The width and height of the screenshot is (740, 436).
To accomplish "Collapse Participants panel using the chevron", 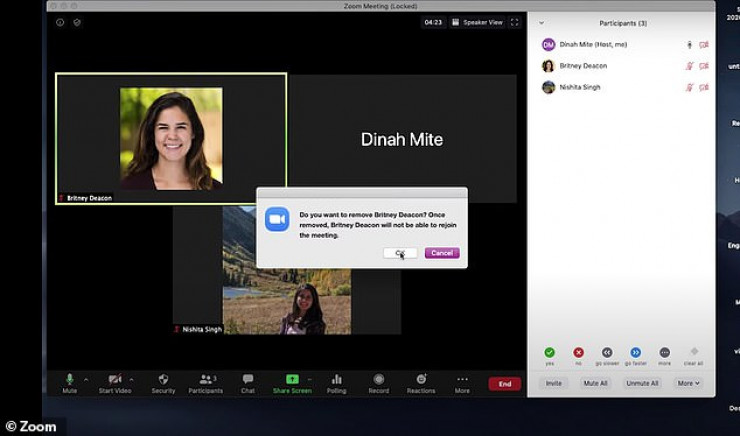I will point(541,22).
